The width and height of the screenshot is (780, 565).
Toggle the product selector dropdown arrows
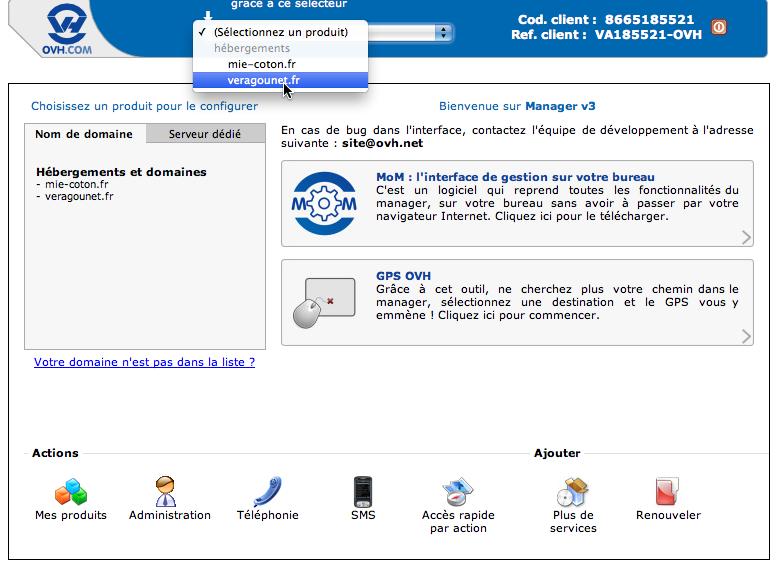point(443,33)
